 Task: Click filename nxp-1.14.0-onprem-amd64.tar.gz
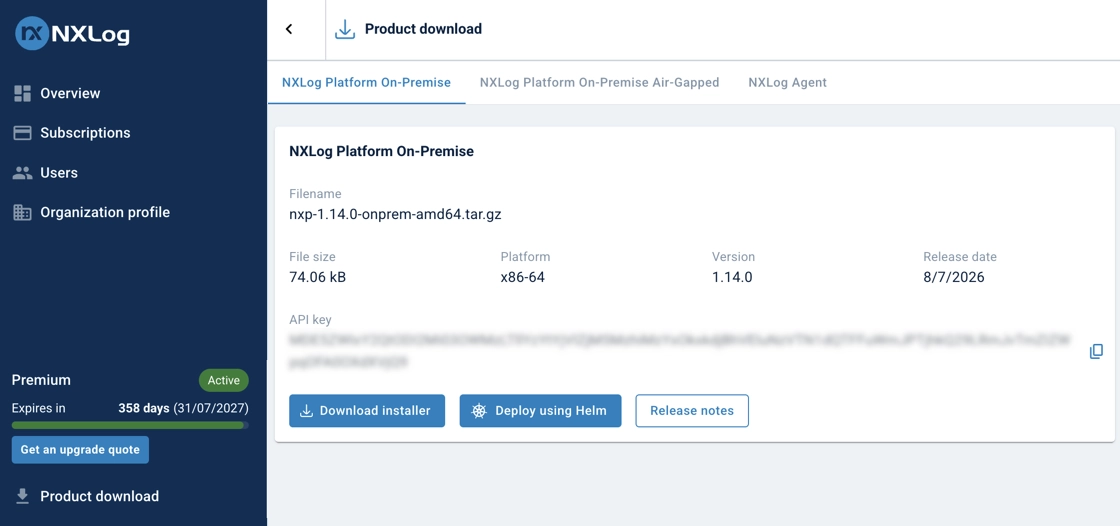click(395, 214)
